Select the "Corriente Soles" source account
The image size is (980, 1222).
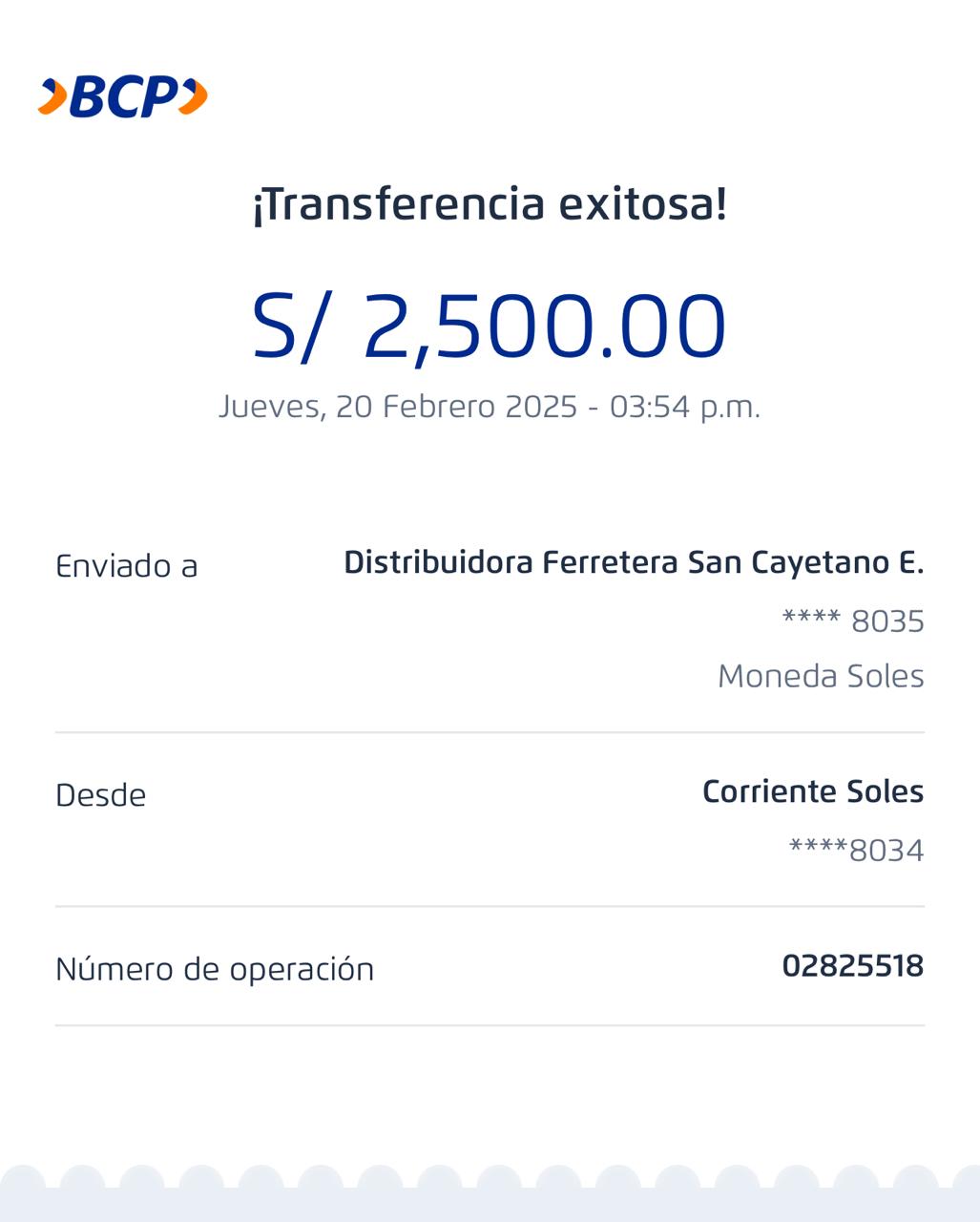tap(813, 791)
